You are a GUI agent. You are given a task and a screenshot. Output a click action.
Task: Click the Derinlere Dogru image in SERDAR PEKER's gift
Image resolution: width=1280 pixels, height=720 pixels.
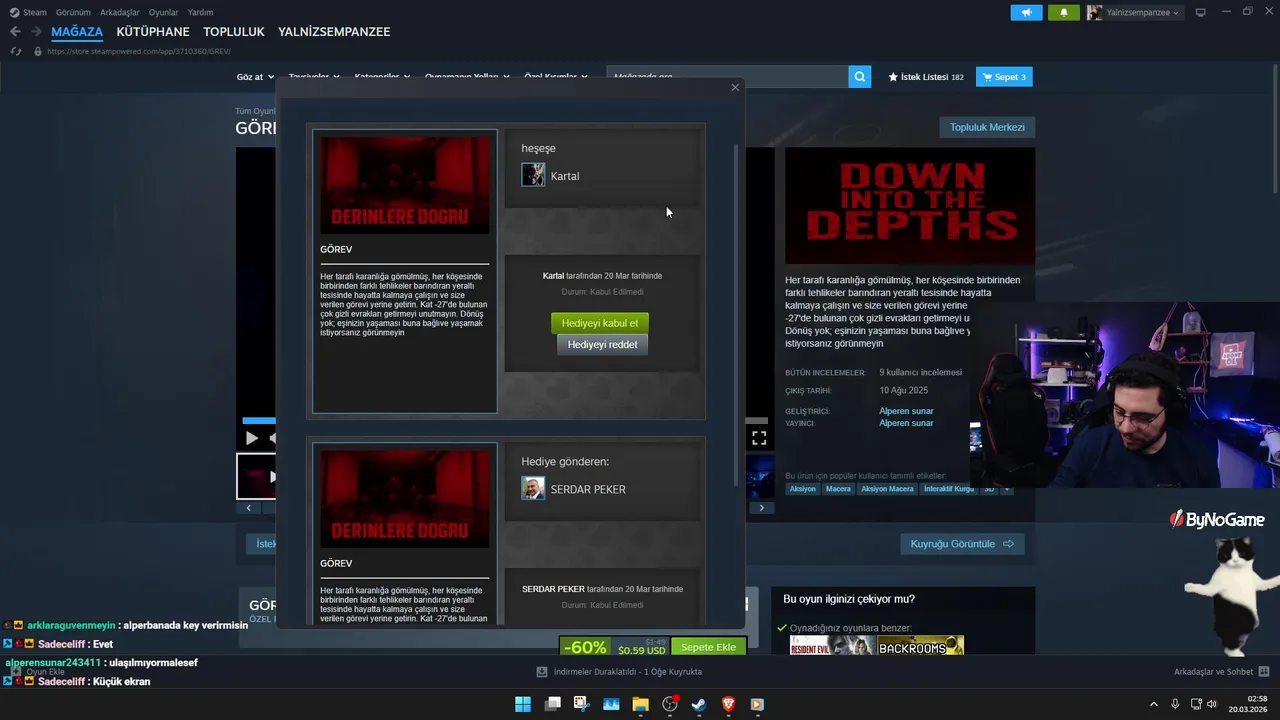[x=405, y=499]
